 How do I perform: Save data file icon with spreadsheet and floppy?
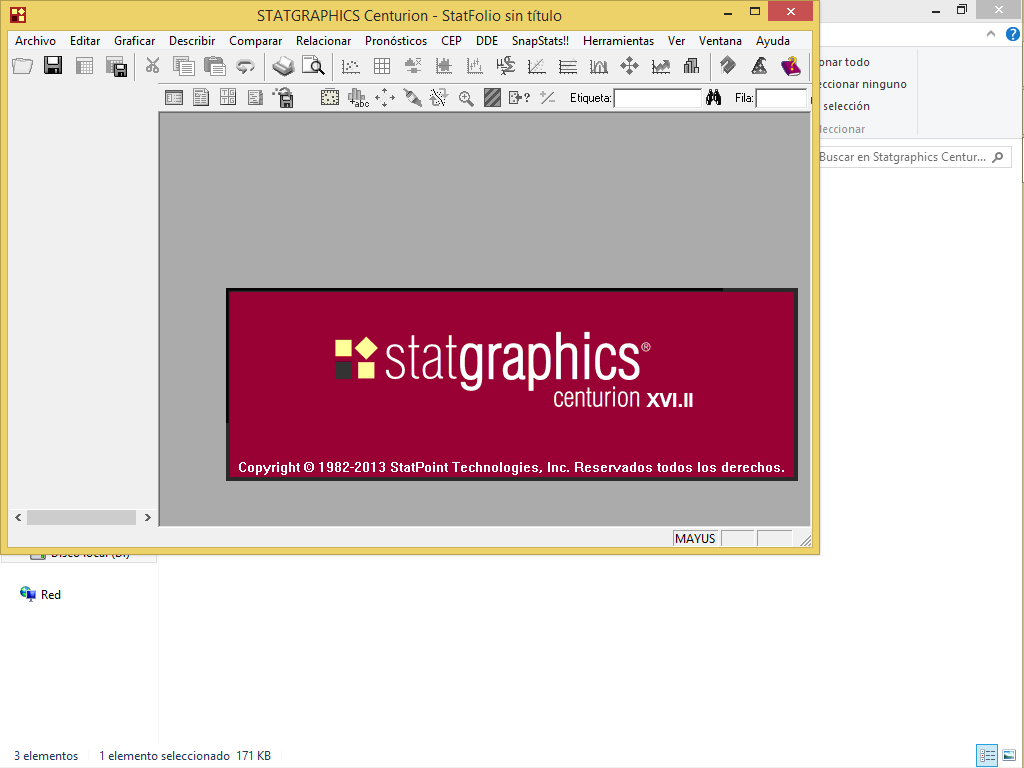coord(116,67)
